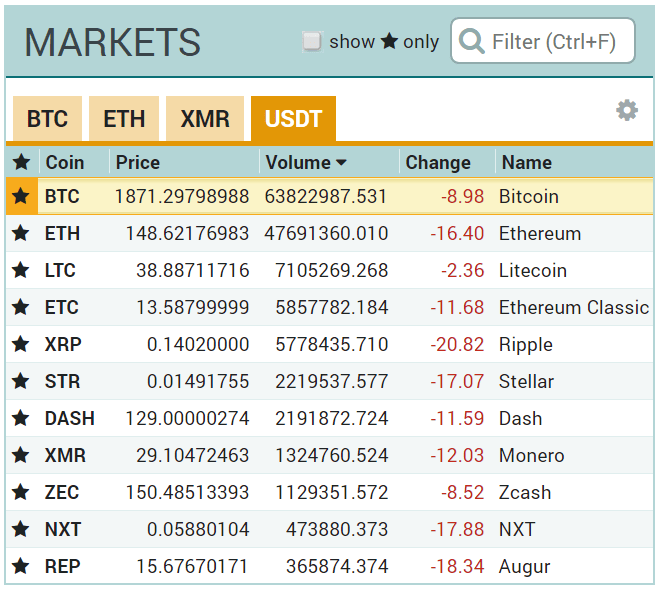The width and height of the screenshot is (661, 590).
Task: Open the markets settings gear icon
Action: (x=627, y=111)
